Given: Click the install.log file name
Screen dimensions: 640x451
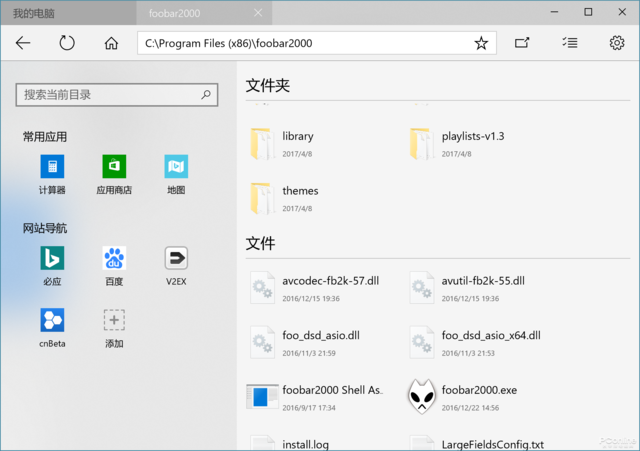Looking at the screenshot, I should 305,444.
